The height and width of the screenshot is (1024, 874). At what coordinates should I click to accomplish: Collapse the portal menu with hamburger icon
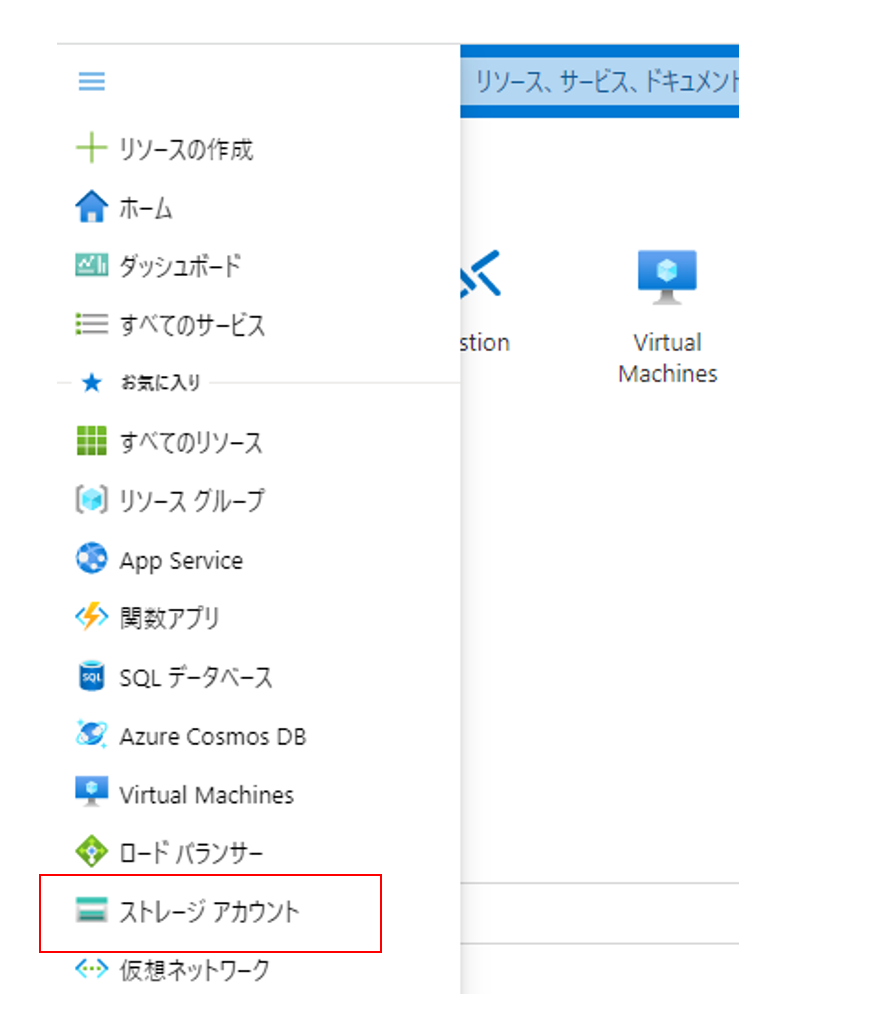click(91, 82)
